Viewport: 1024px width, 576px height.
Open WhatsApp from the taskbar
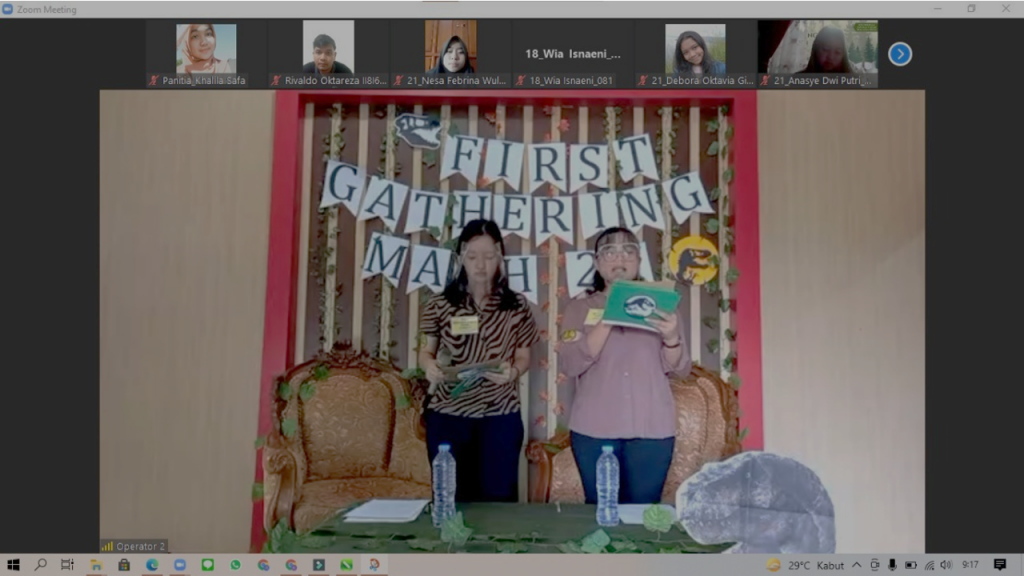[x=236, y=565]
